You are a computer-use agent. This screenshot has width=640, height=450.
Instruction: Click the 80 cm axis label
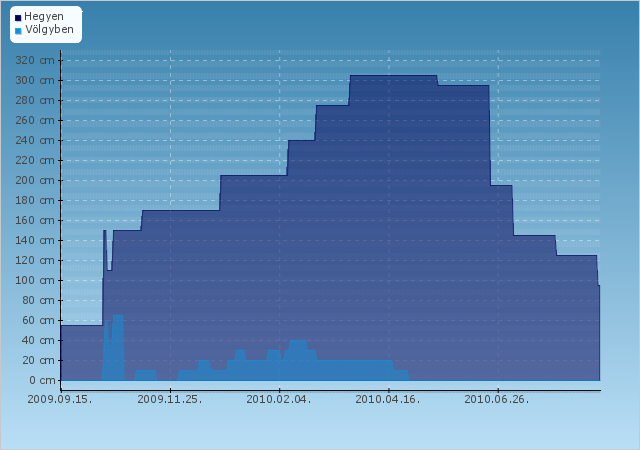click(x=38, y=301)
